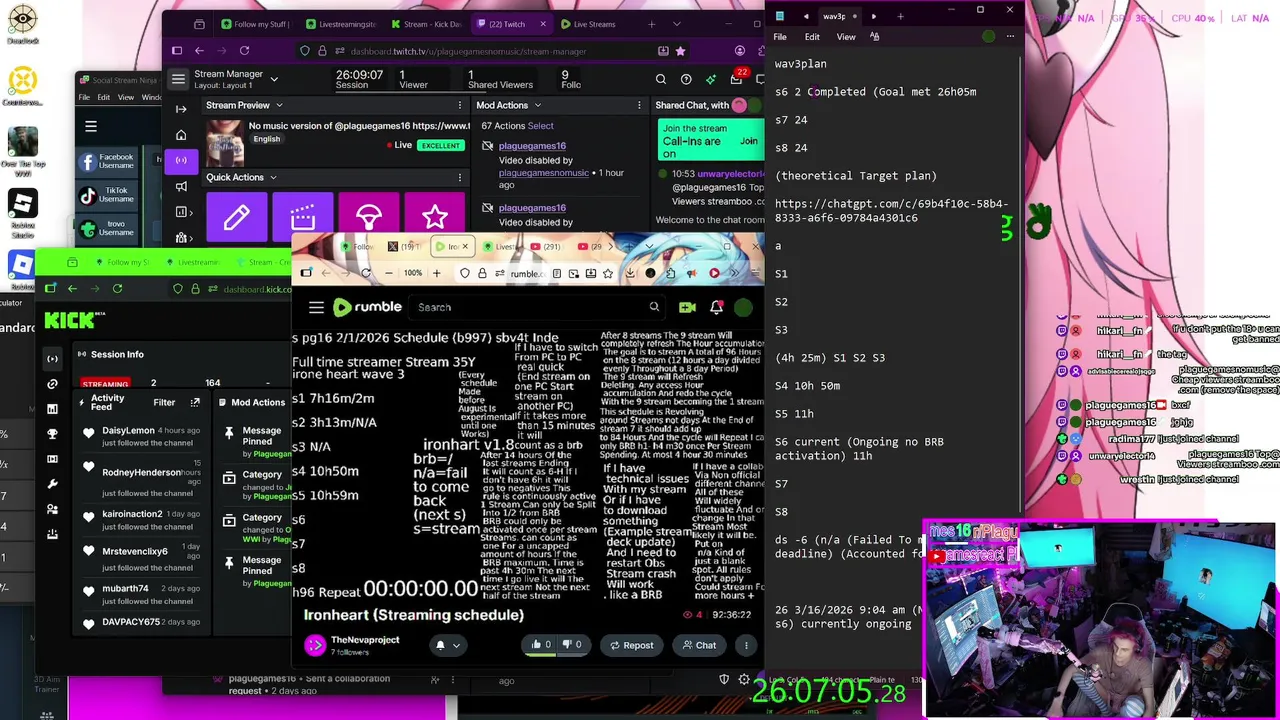This screenshot has width=1280, height=720.
Task: Dislike the Rumble video with thumbs down
Action: [x=571, y=645]
